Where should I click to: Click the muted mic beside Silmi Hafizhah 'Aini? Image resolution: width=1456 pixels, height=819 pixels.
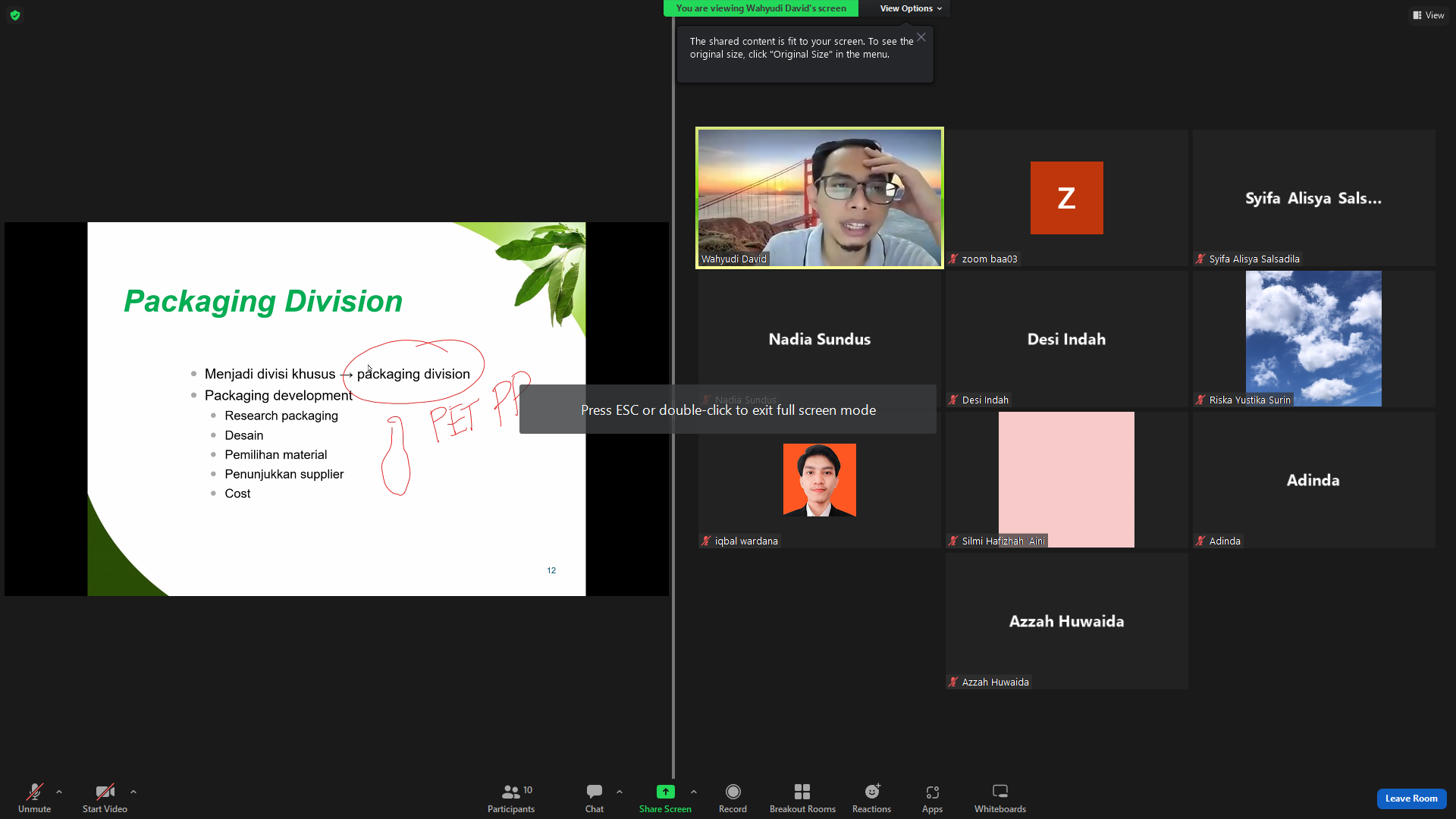coord(954,541)
